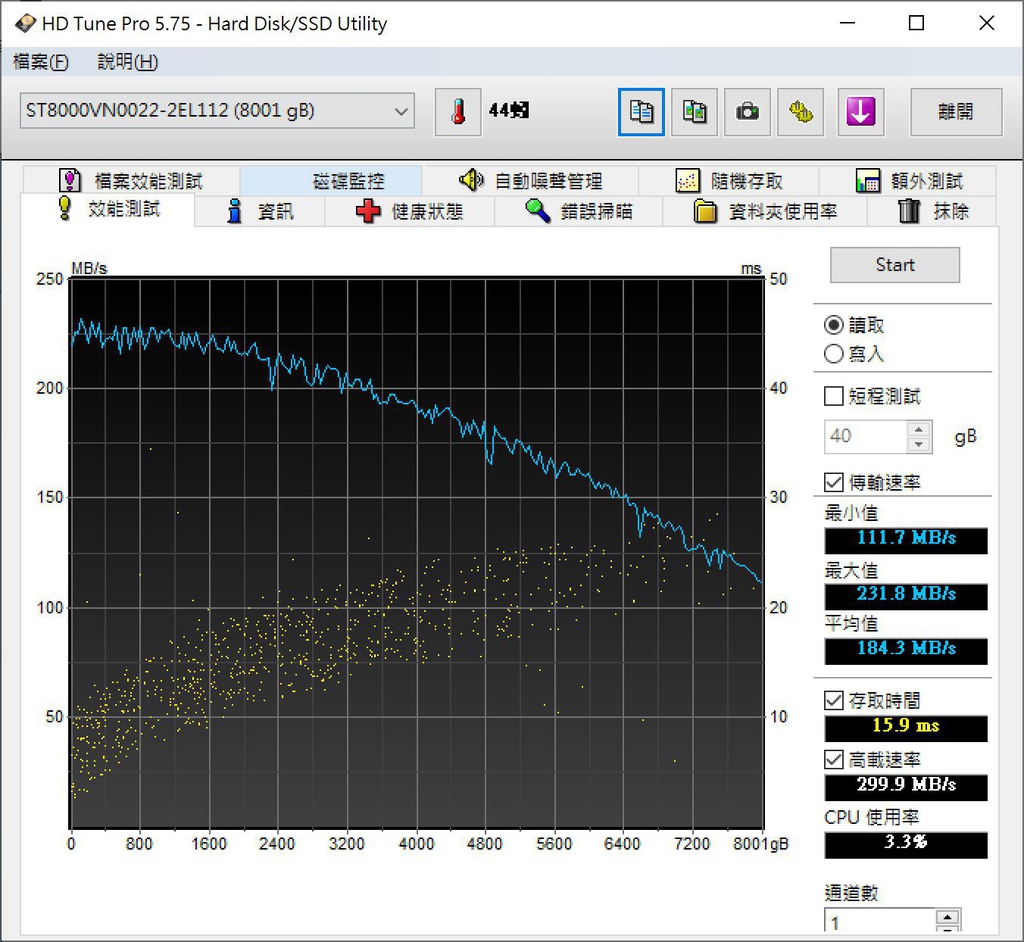Open the 健康狀態 tab
The height and width of the screenshot is (942, 1024).
(x=409, y=211)
